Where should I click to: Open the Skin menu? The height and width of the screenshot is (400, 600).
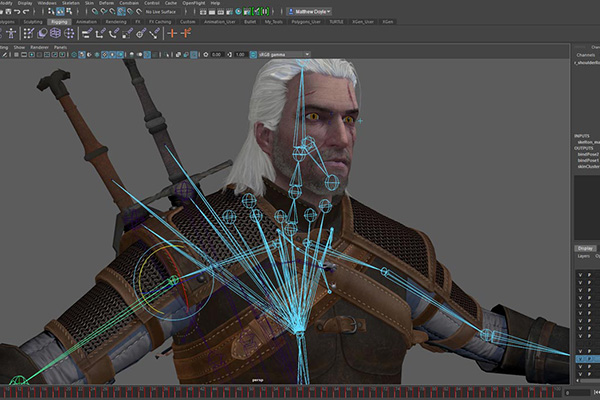click(90, 3)
